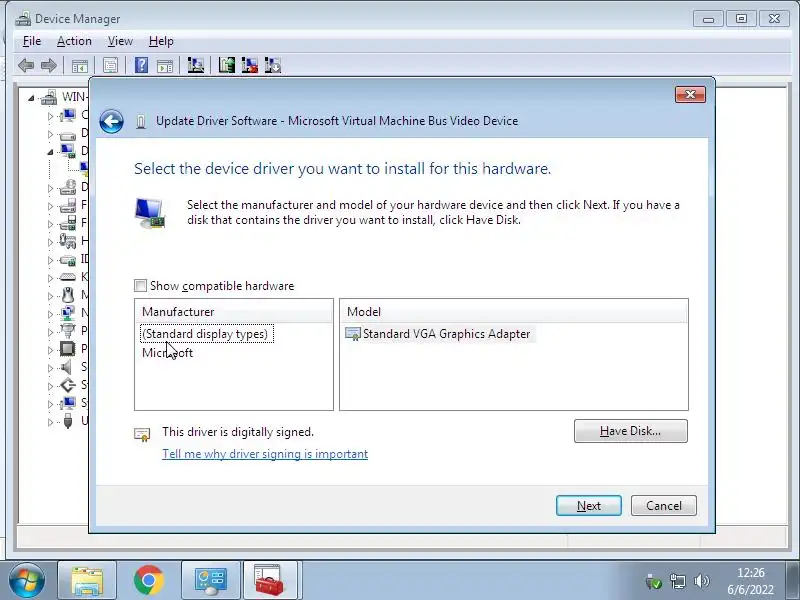
Task: Open the File menu in Device Manager
Action: pyautogui.click(x=32, y=41)
